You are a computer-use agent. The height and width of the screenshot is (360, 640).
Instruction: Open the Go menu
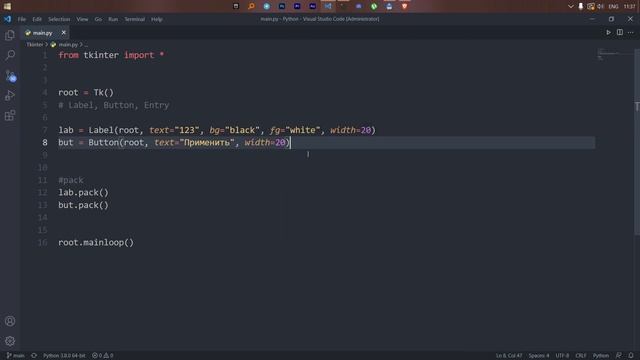[98, 19]
